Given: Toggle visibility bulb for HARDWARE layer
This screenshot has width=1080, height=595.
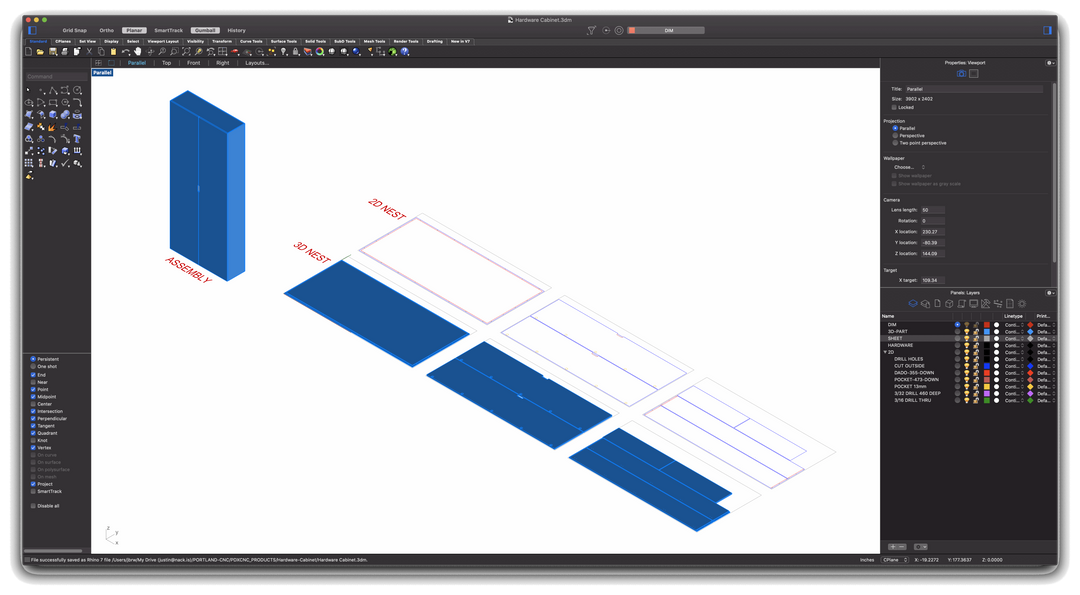Looking at the screenshot, I should (x=967, y=345).
